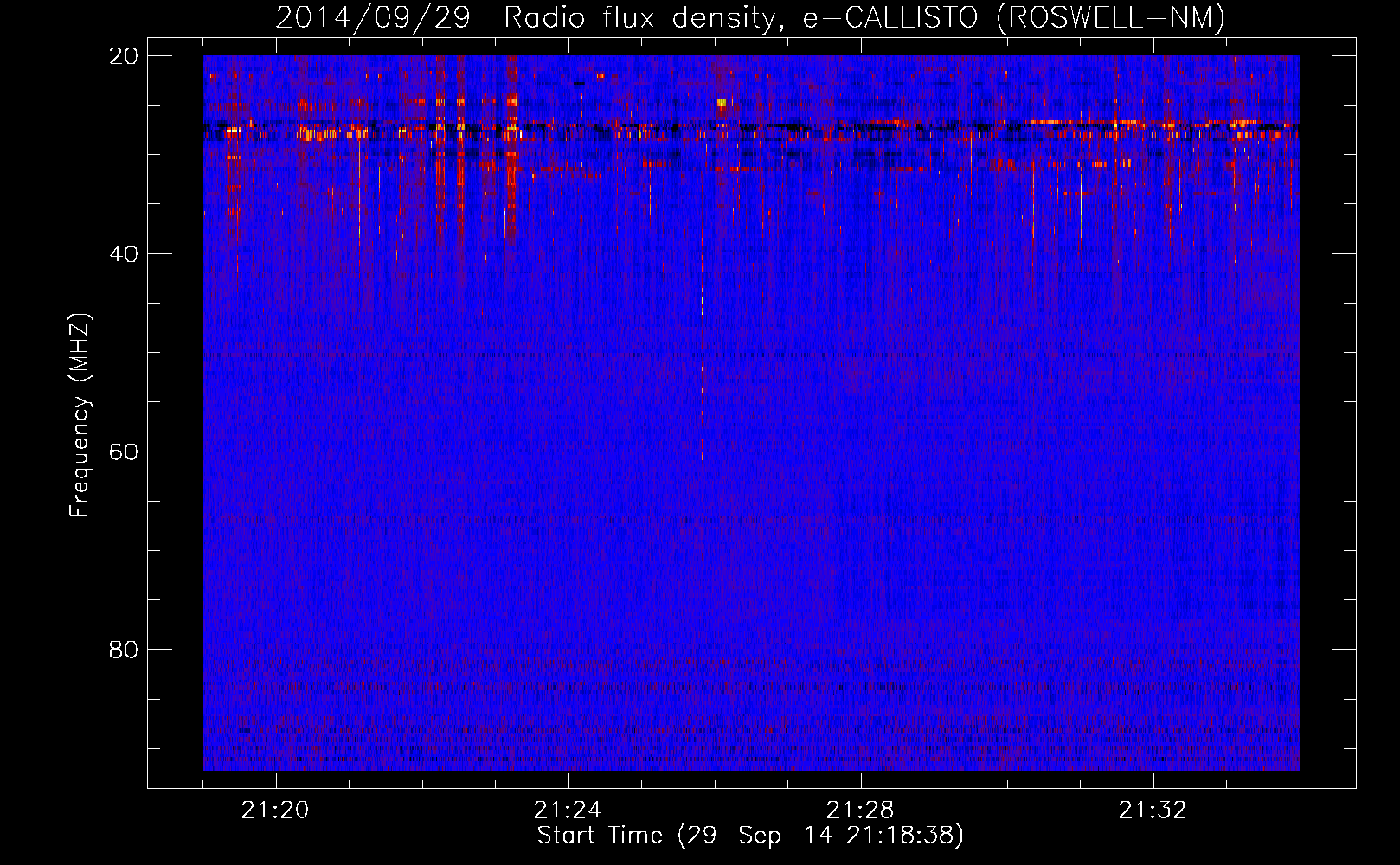Click the 'Frequency (MHZ)' axis label
Image resolution: width=1400 pixels, height=865 pixels.
point(80,415)
